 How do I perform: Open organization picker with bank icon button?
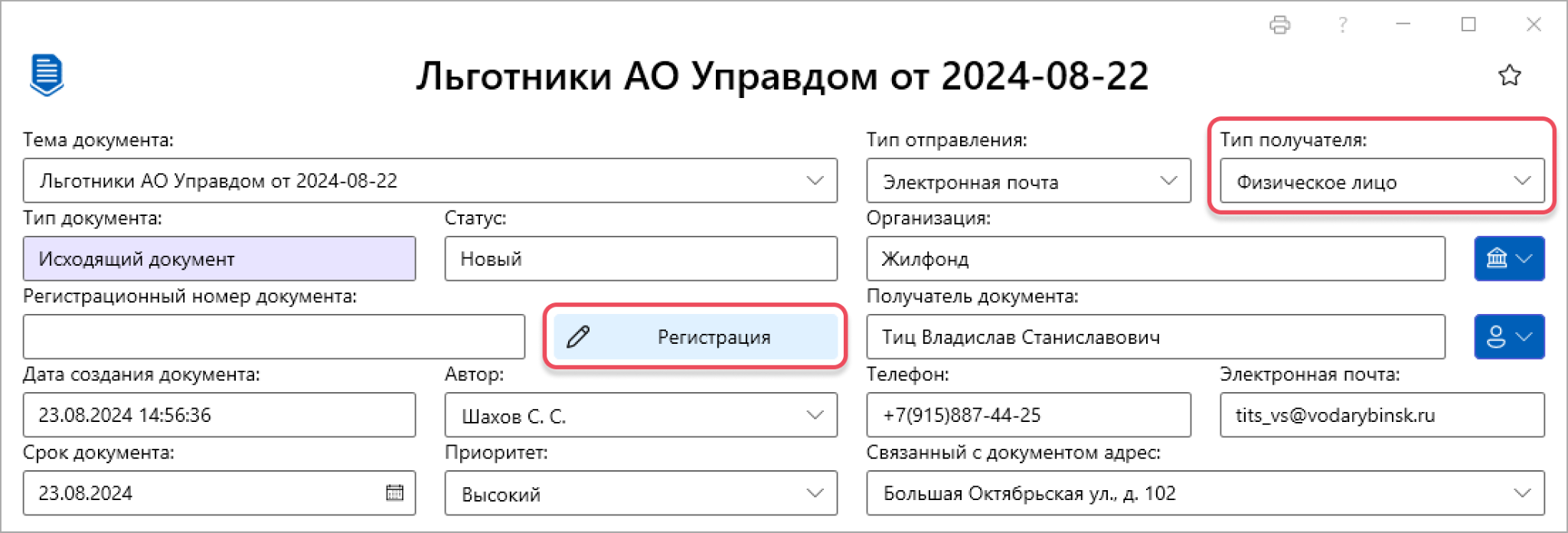point(1509,259)
